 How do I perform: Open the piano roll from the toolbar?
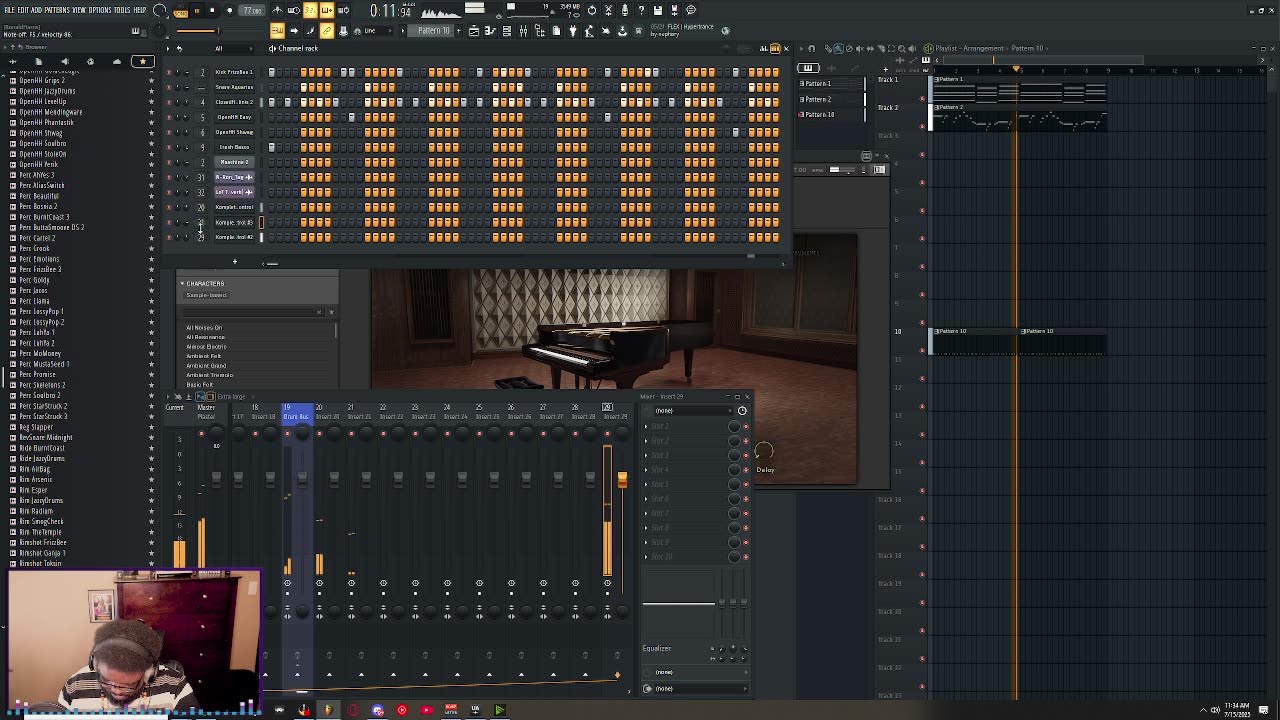point(490,31)
